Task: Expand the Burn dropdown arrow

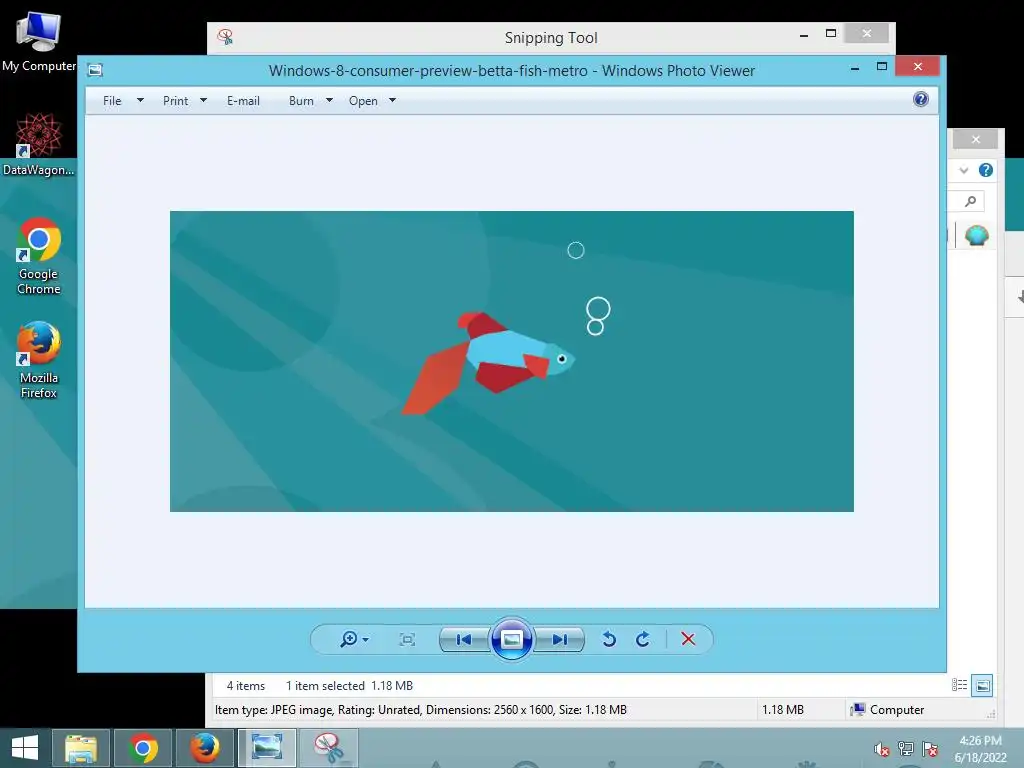Action: tap(329, 101)
